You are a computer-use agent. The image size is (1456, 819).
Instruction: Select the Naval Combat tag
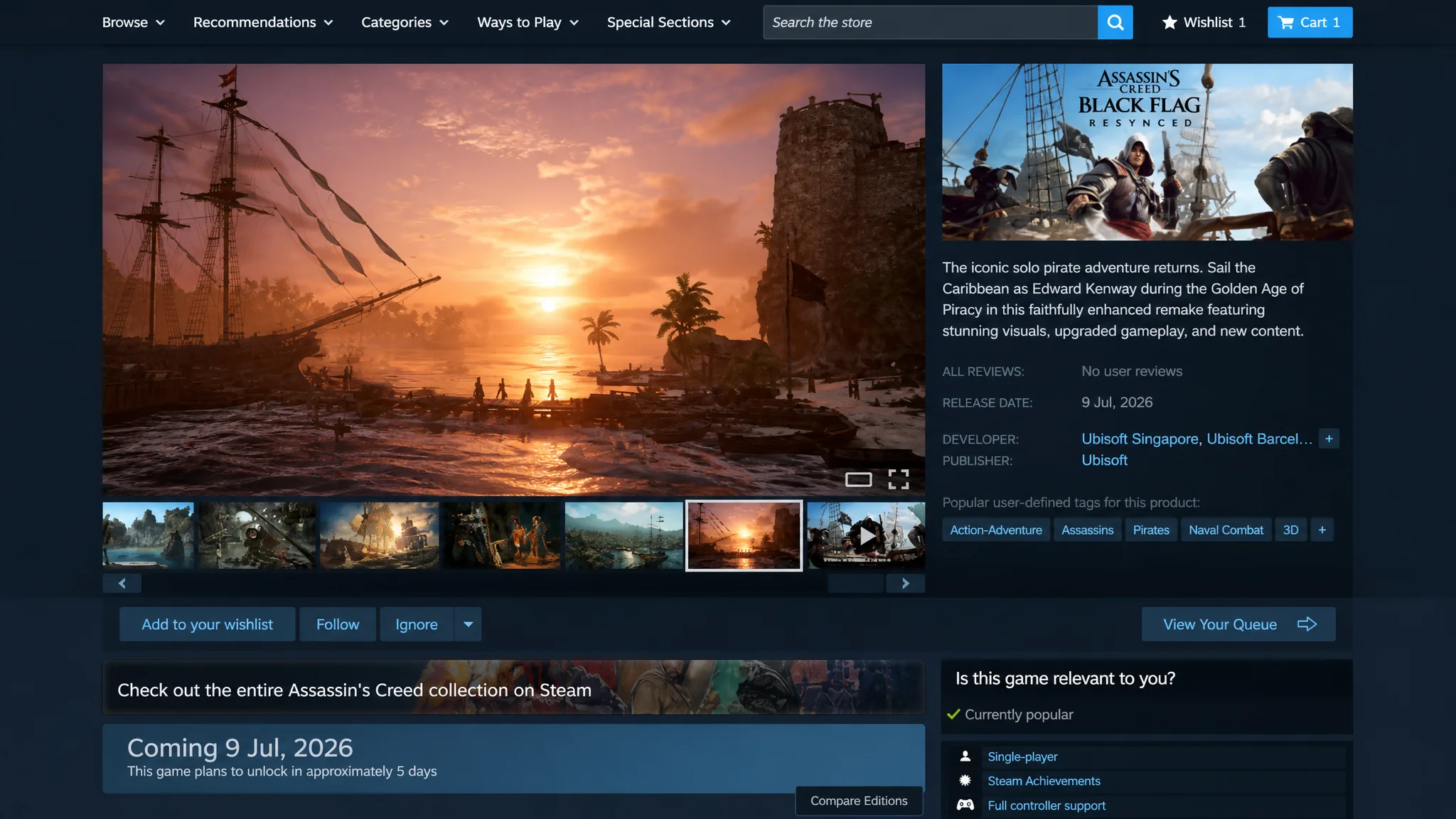(x=1226, y=530)
